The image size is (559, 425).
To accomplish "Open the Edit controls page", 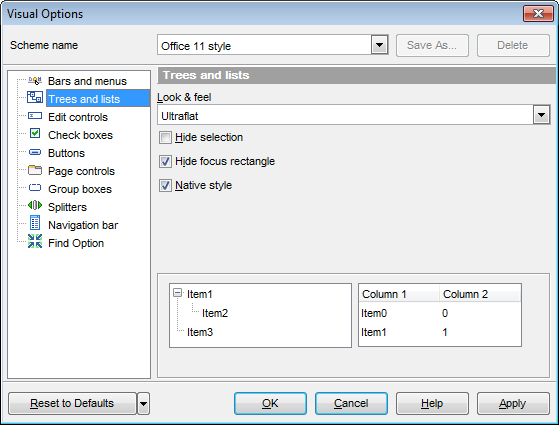I will point(78,117).
